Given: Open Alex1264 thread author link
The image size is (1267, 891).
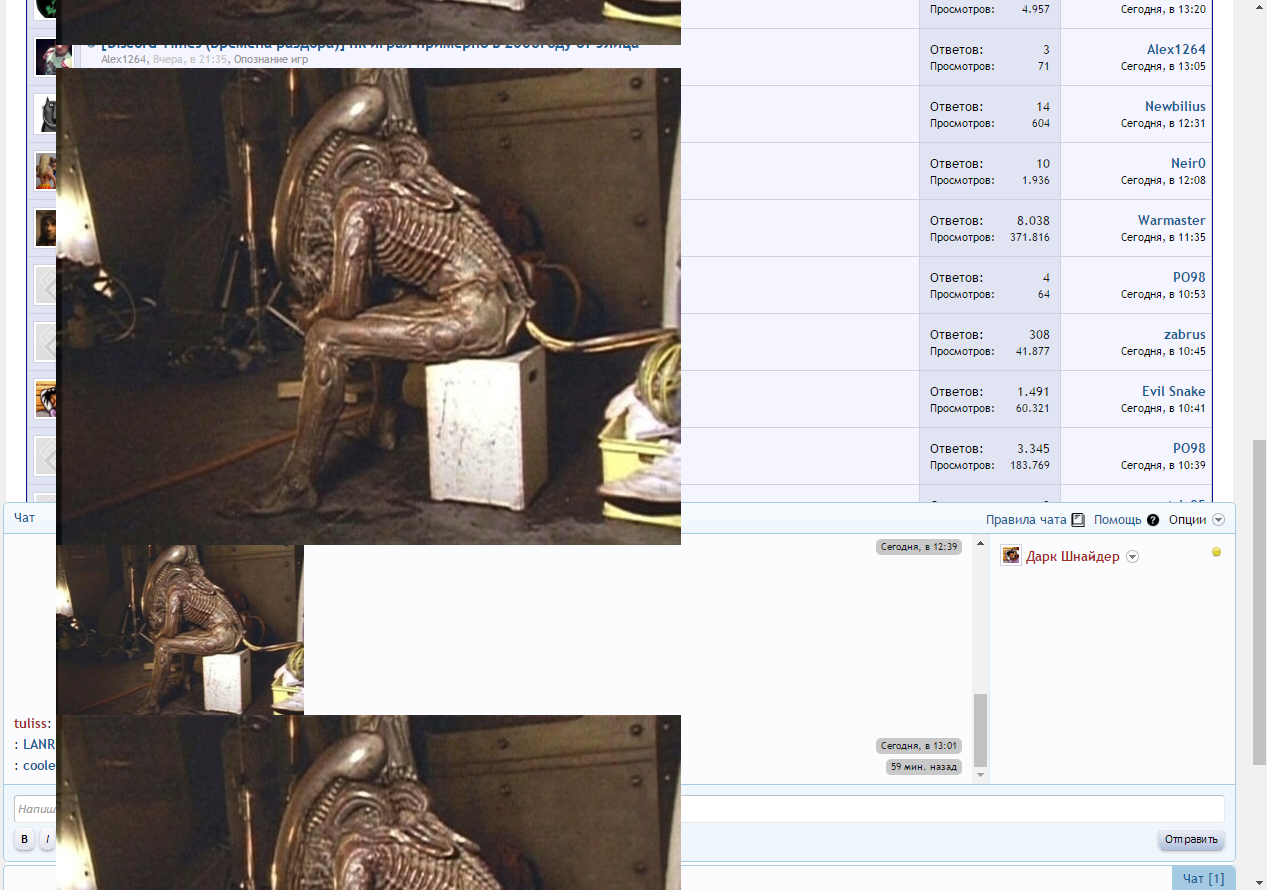Looking at the screenshot, I should click(x=124, y=59).
